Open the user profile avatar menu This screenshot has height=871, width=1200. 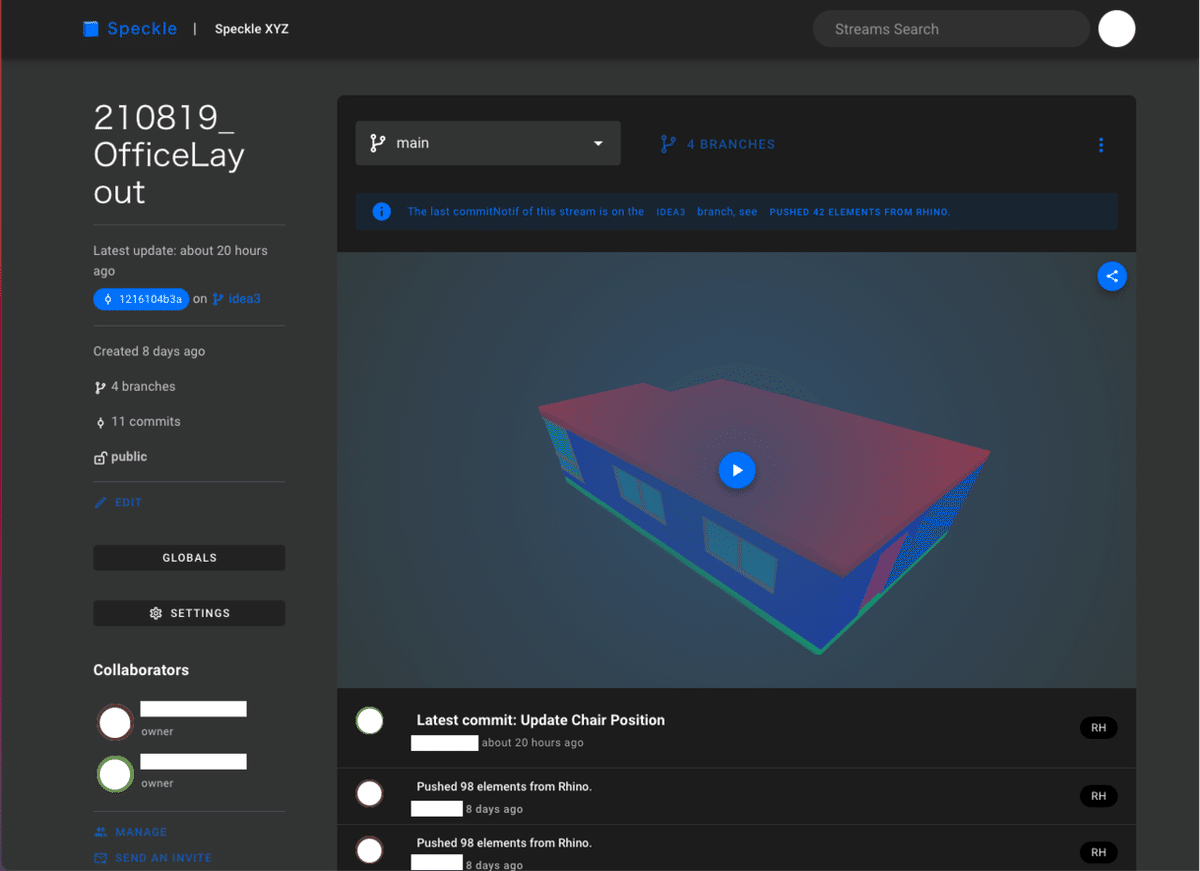click(1117, 29)
